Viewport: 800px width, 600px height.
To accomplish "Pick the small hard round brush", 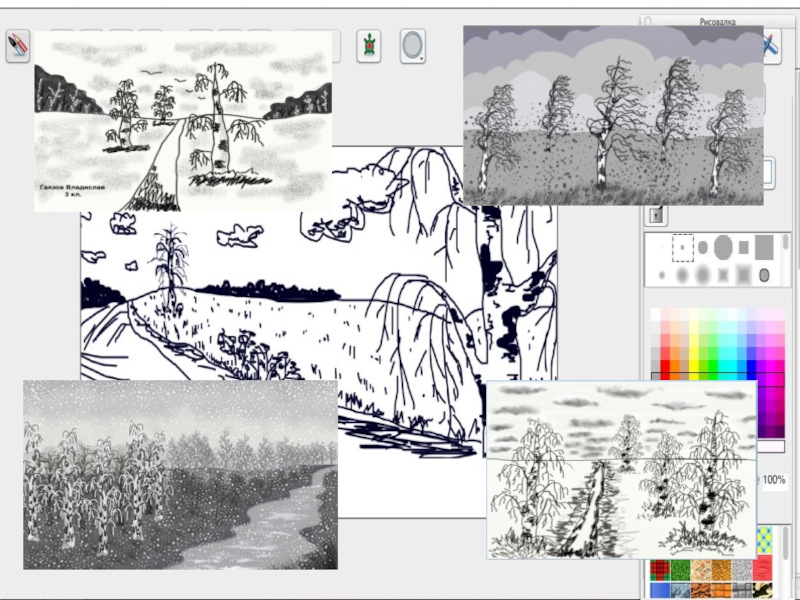I will [703, 247].
